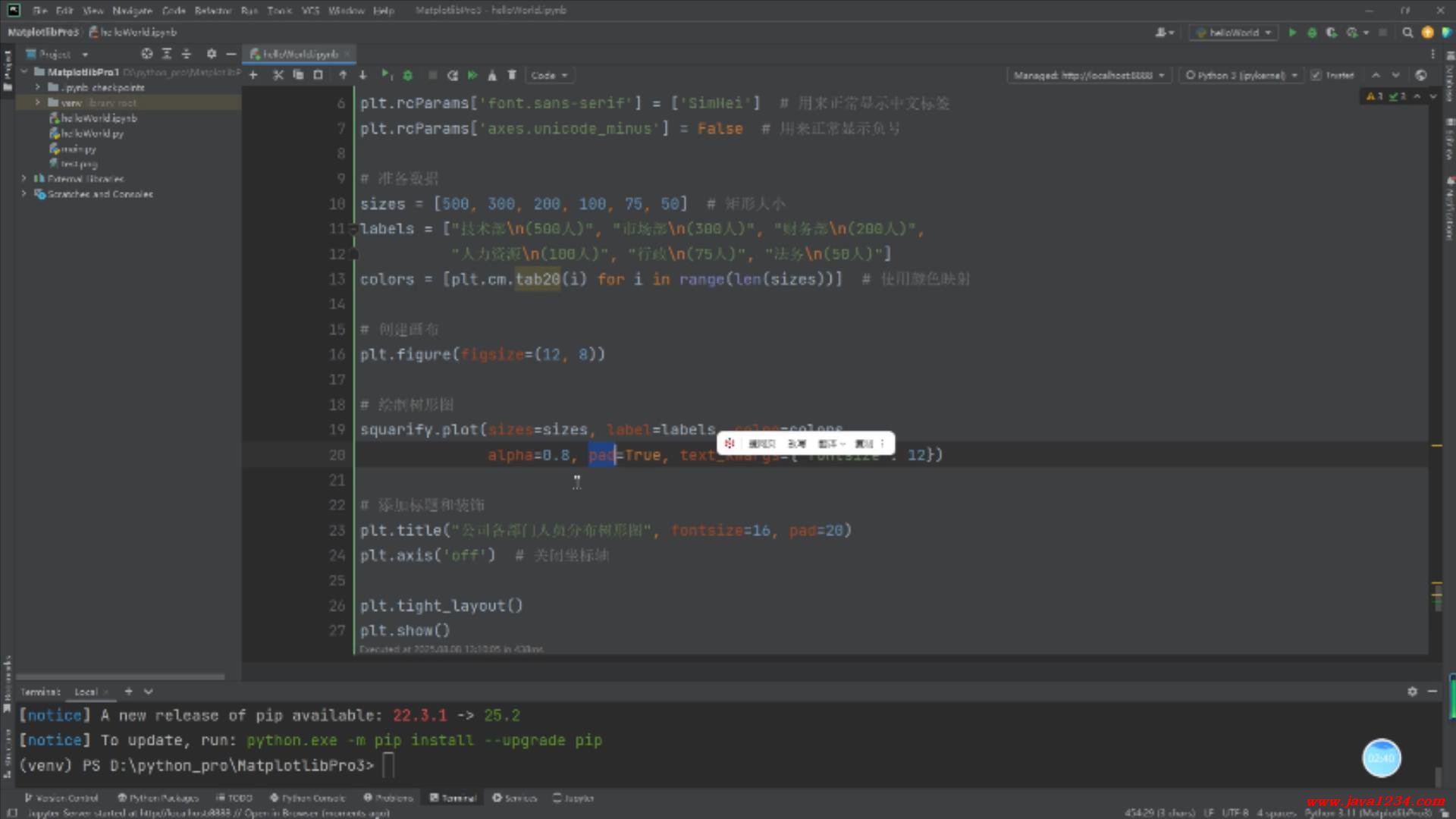Delete cell with trash icon

512,75
